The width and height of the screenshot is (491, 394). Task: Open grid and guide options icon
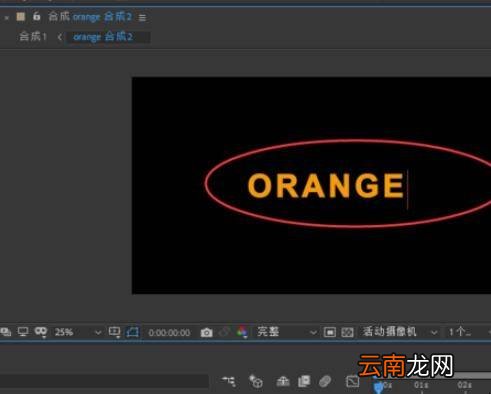click(114, 332)
